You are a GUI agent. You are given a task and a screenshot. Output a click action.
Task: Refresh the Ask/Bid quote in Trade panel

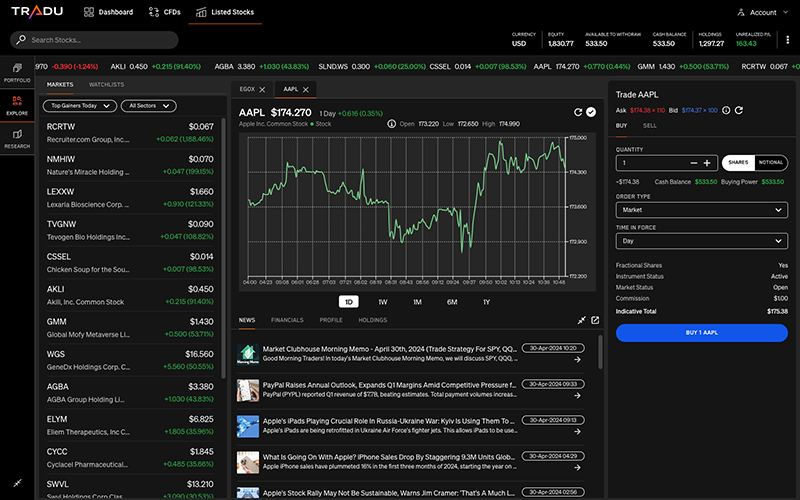click(x=738, y=110)
